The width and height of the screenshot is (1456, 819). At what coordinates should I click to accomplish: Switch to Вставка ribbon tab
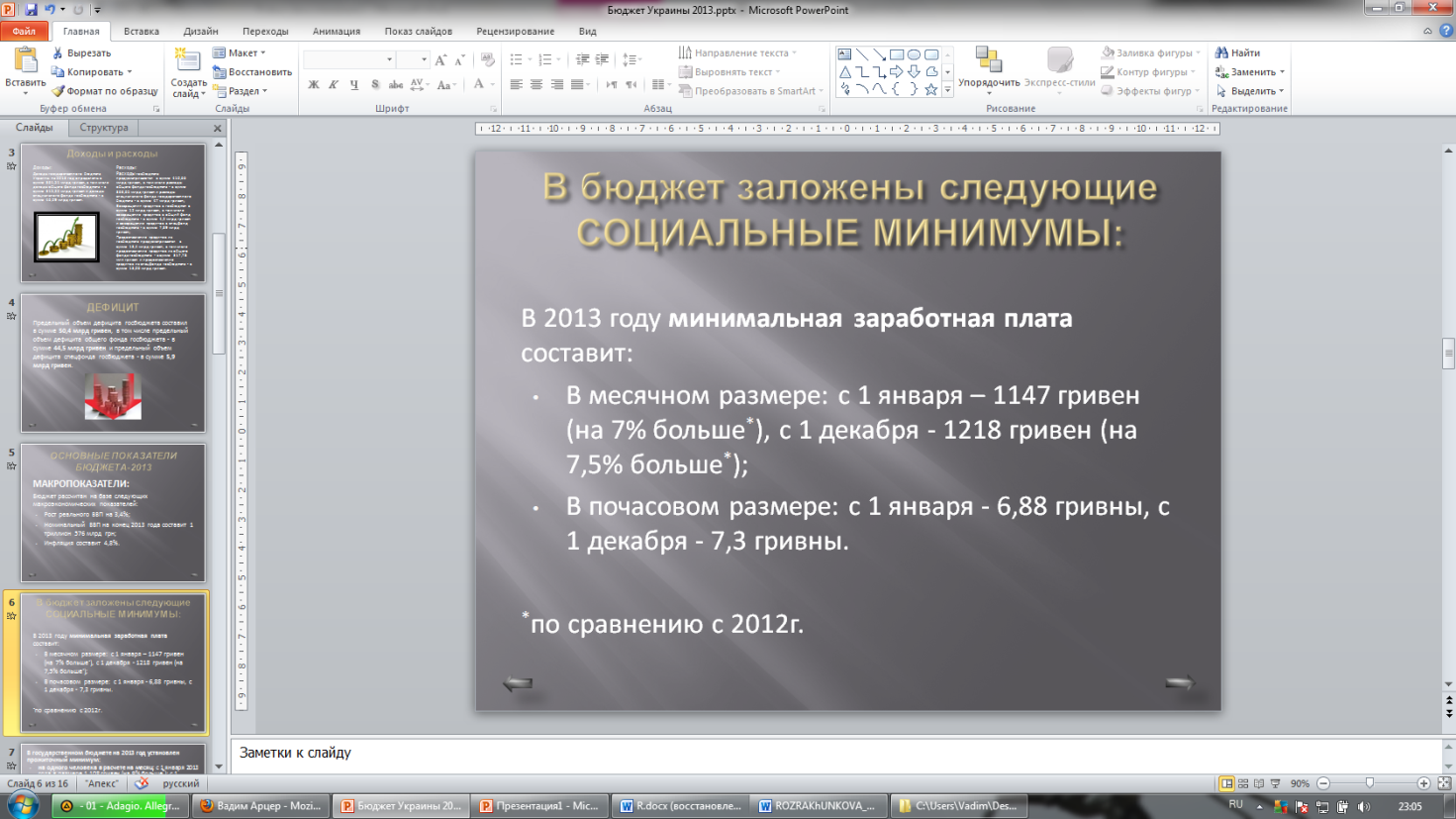click(142, 31)
